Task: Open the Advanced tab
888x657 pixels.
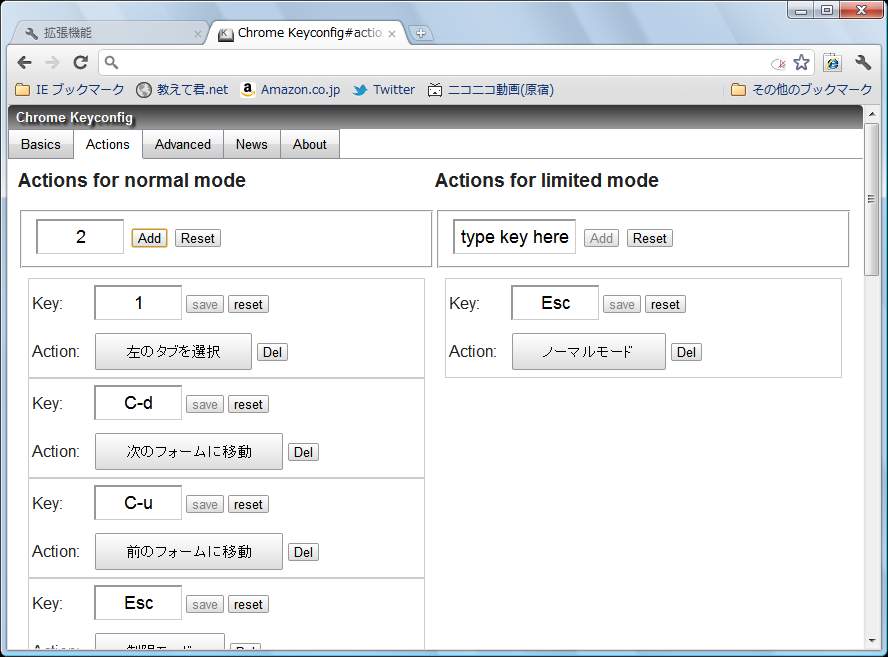Action: [183, 144]
